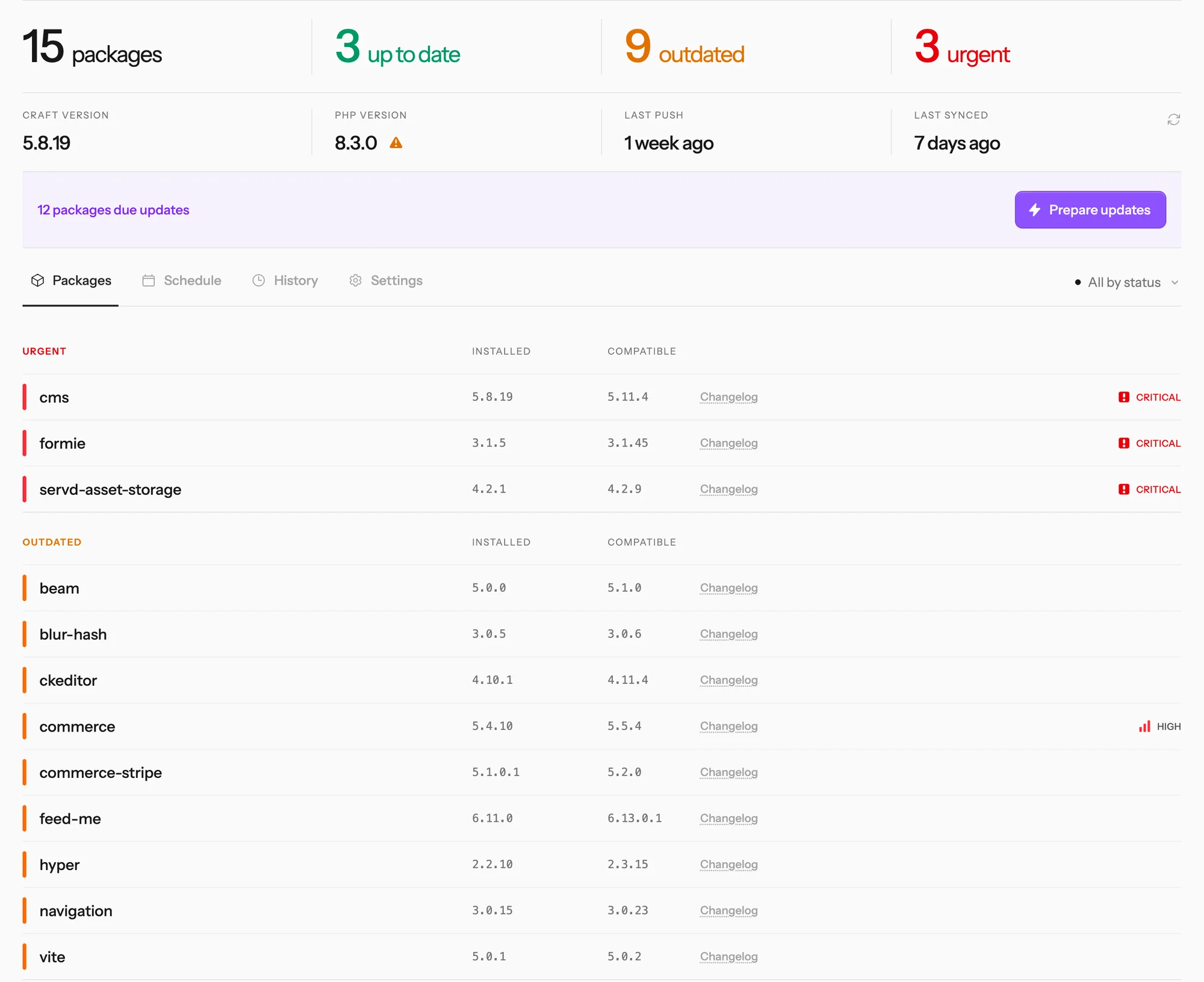
Task: Click the Prepare updates button
Action: pos(1090,210)
